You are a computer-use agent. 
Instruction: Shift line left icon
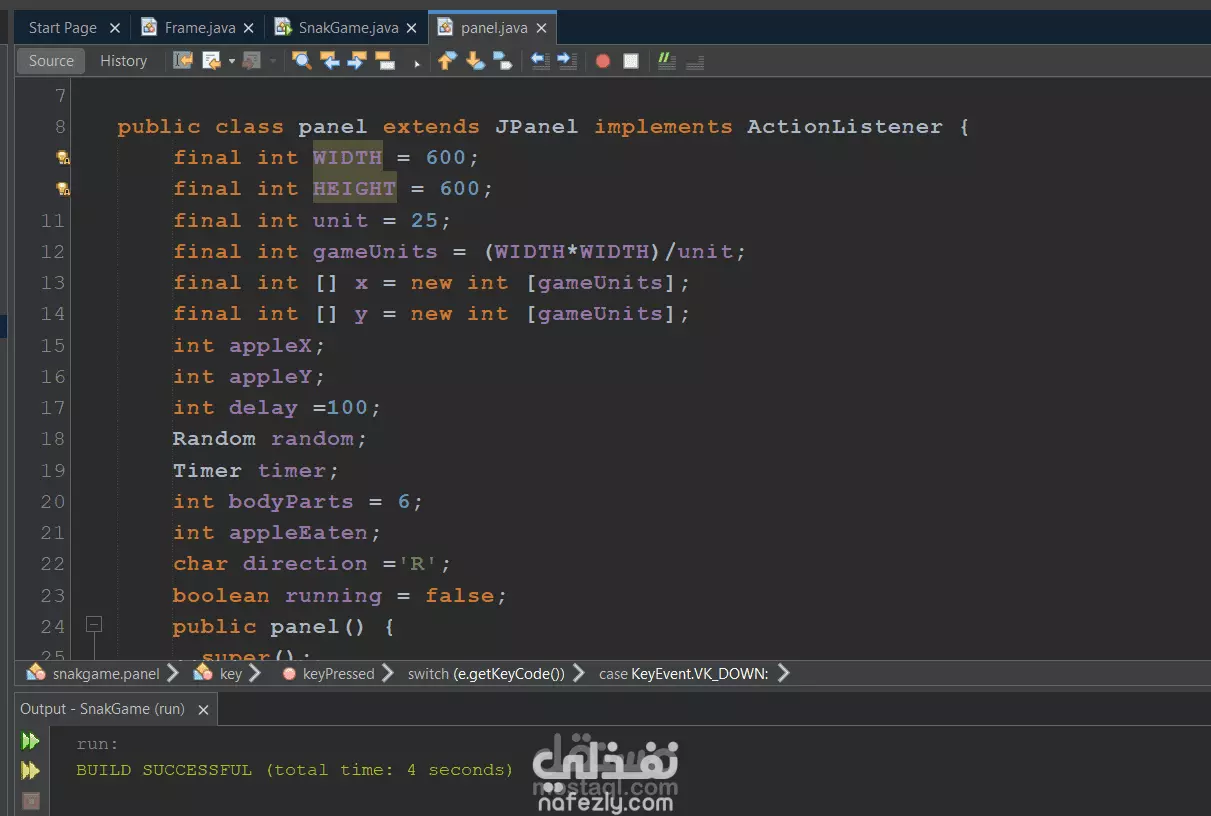(539, 61)
